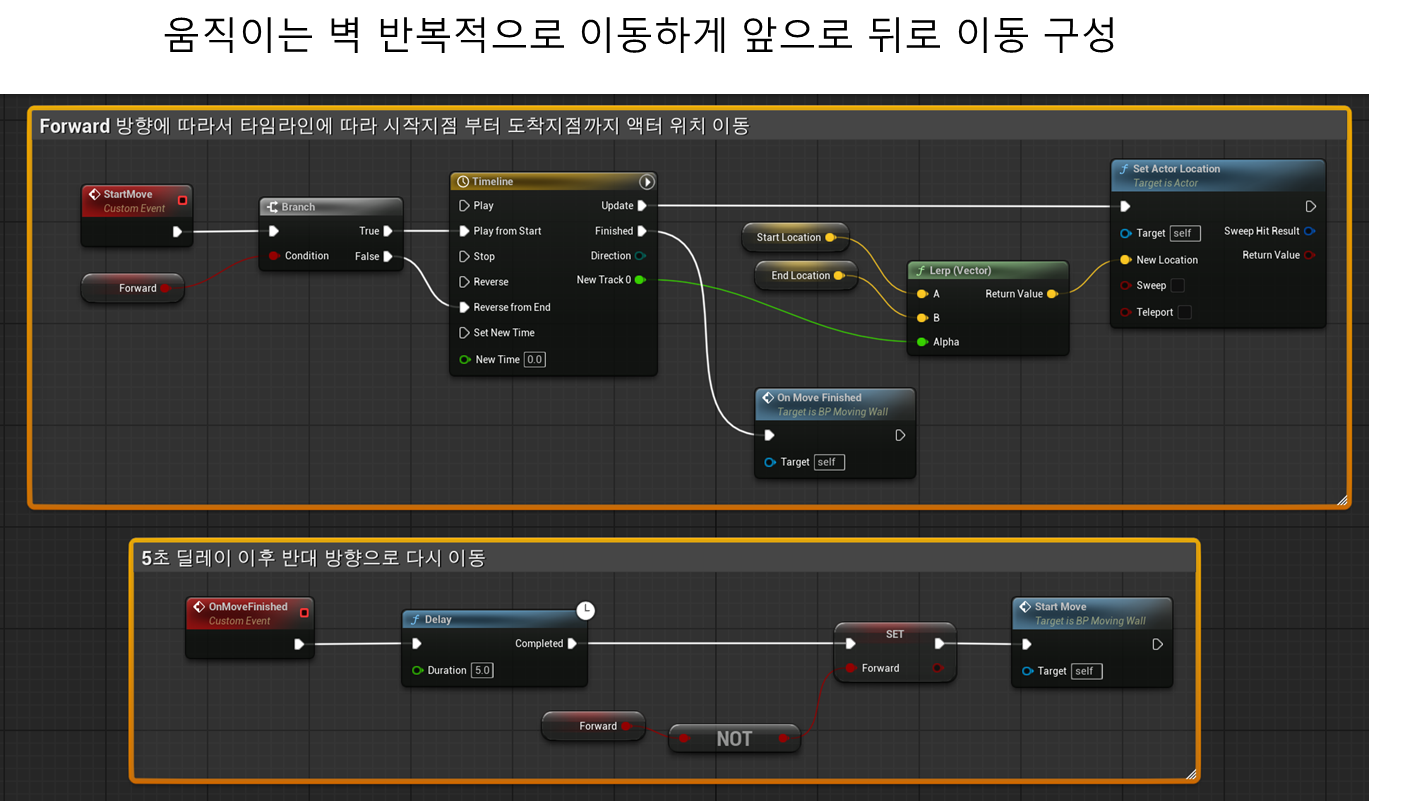Image resolution: width=1401 pixels, height=801 pixels.
Task: Click the Delay Duration 5.0 value field
Action: coord(482,670)
